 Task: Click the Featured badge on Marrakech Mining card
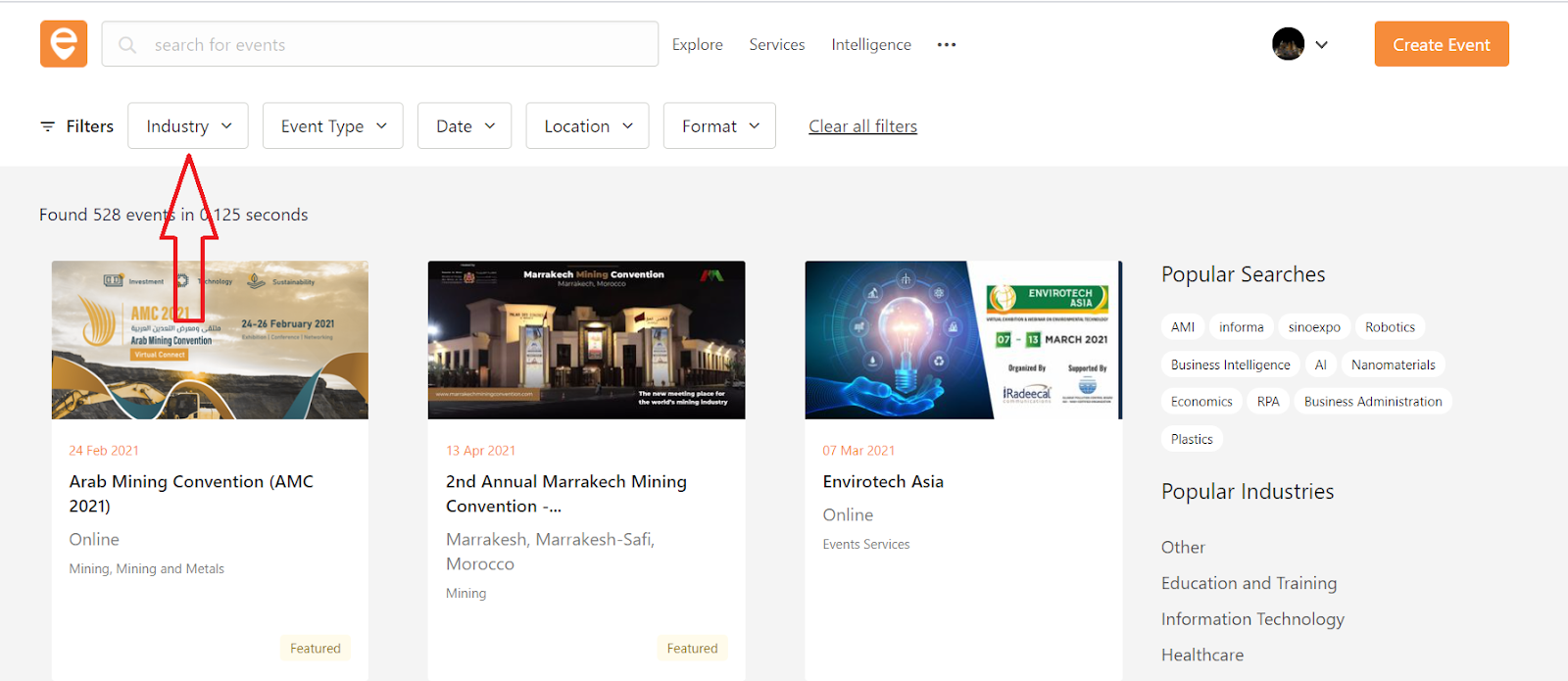tap(692, 649)
